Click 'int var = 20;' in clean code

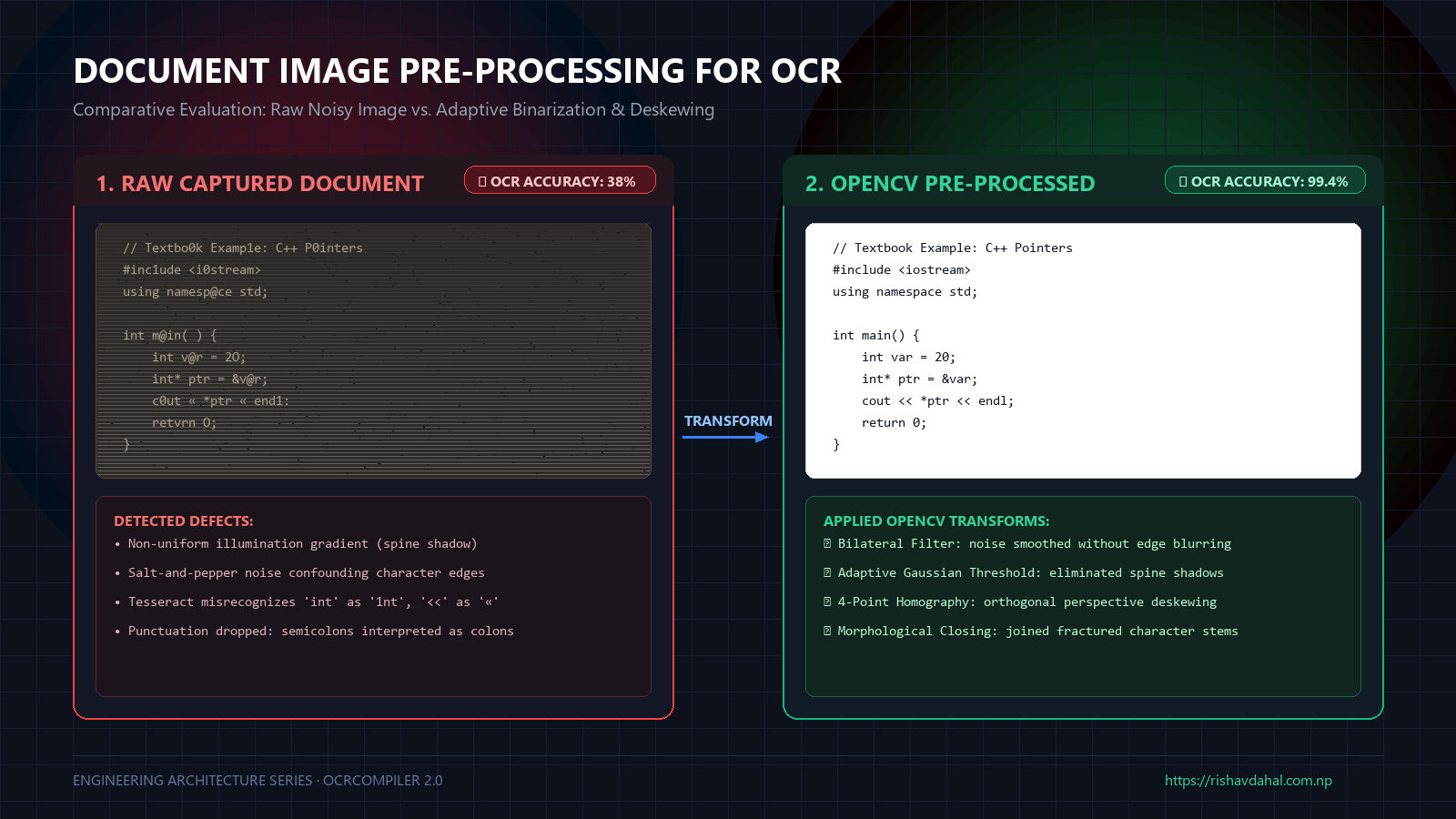tap(909, 357)
